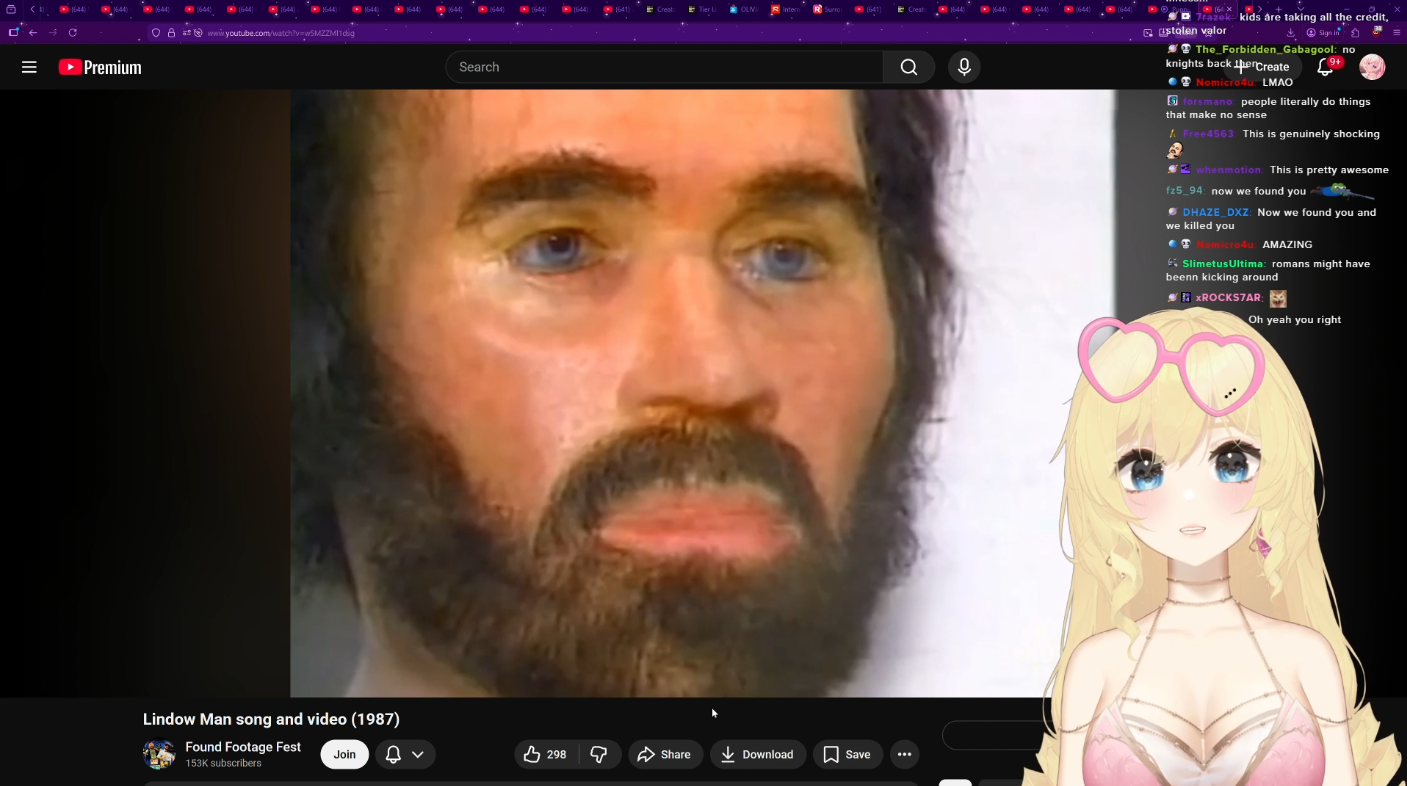The image size is (1407, 786).
Task: Open YouTube notifications bell in header
Action: (1325, 67)
